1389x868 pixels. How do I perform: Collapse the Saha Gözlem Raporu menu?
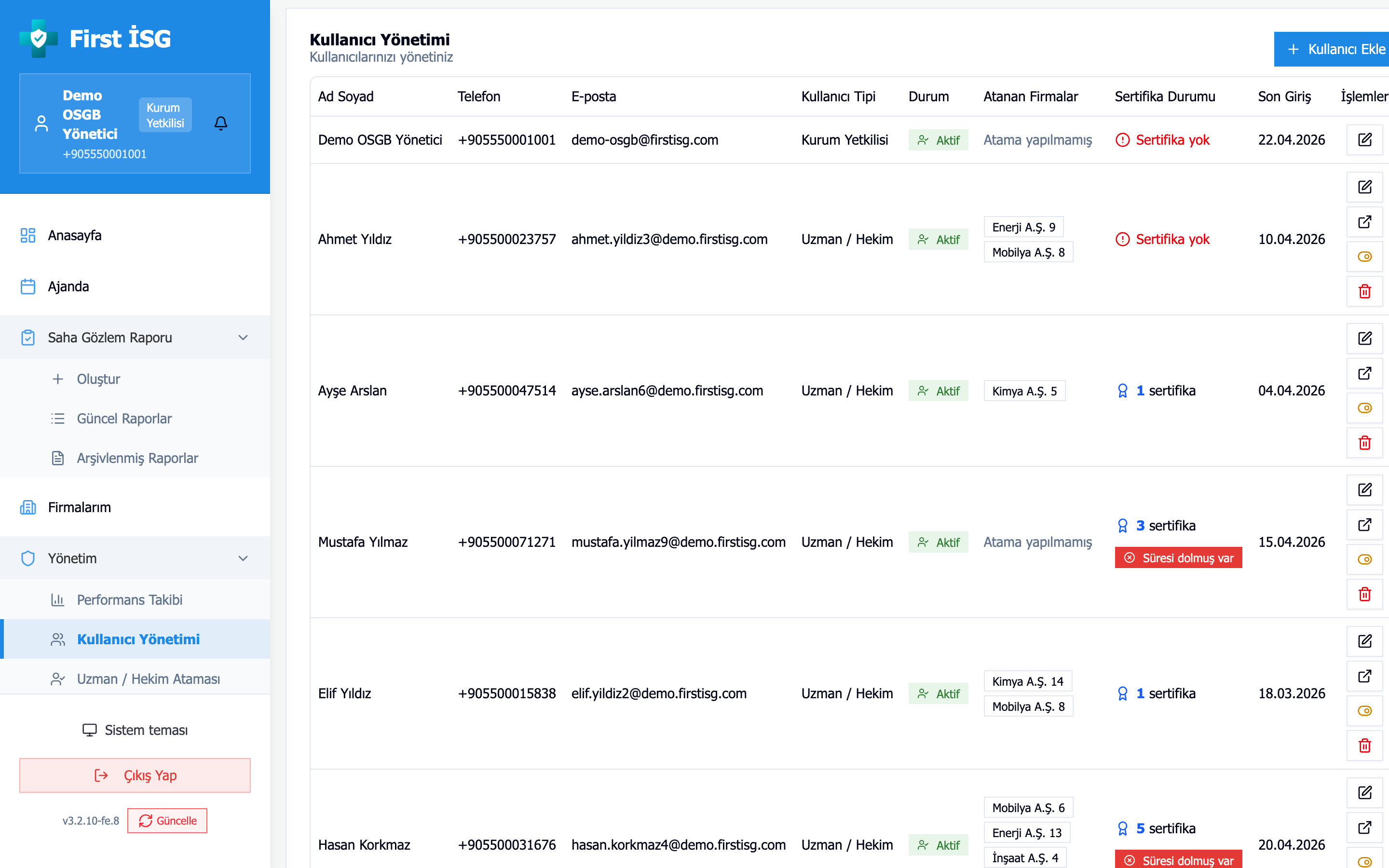(243, 338)
